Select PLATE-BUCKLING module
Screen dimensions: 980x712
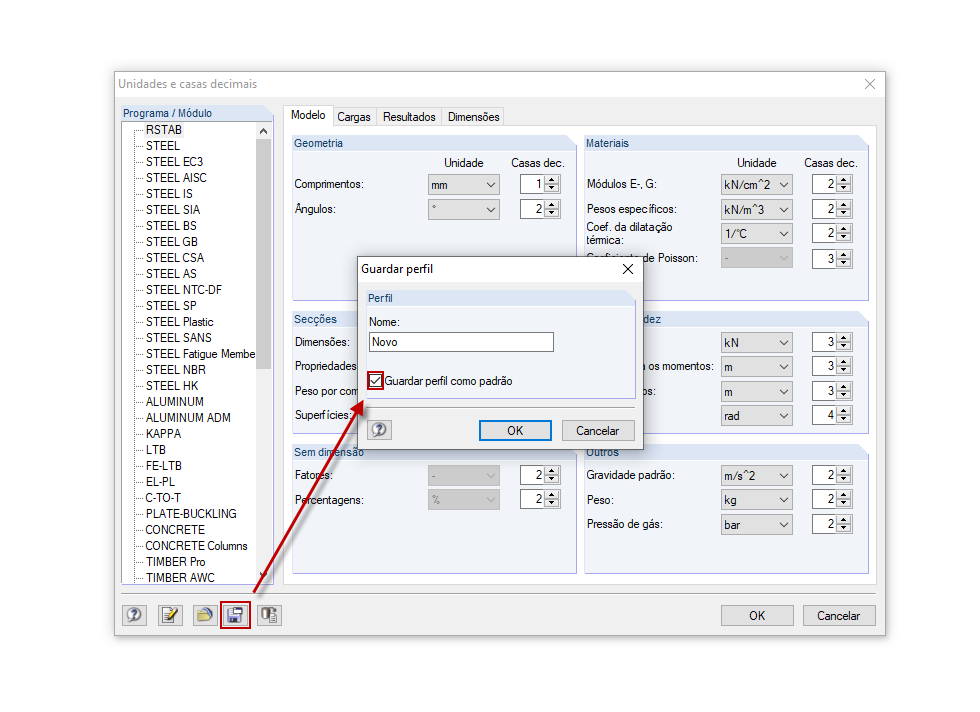click(191, 514)
